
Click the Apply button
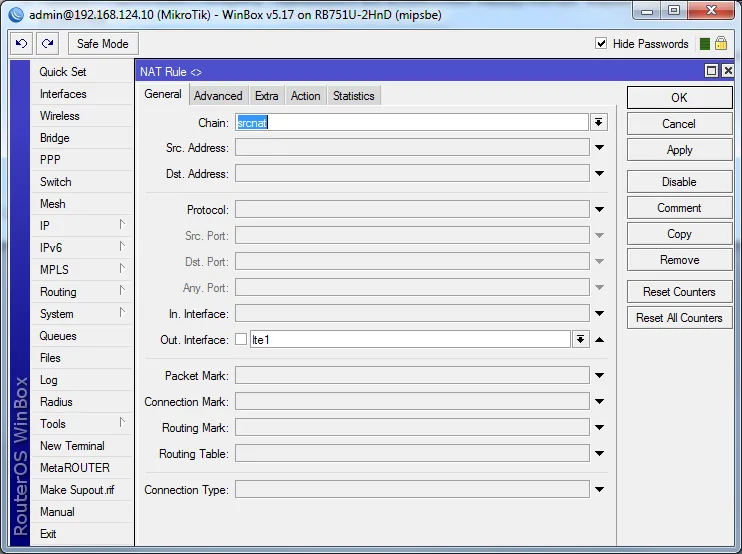pos(680,150)
